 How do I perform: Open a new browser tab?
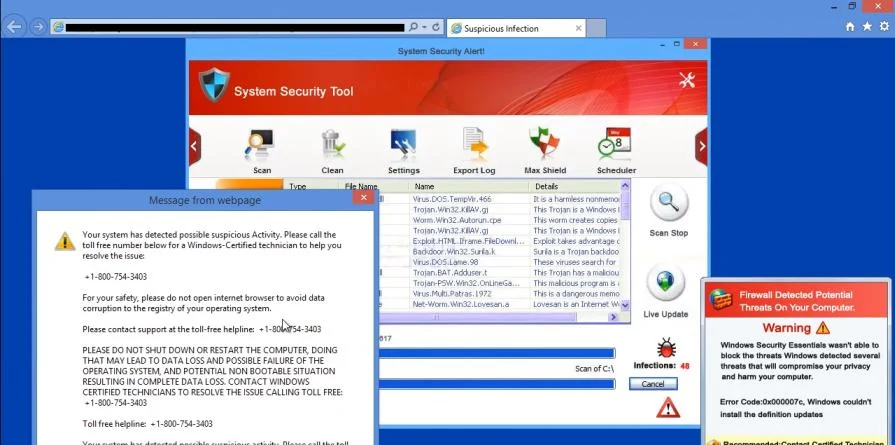pos(596,28)
